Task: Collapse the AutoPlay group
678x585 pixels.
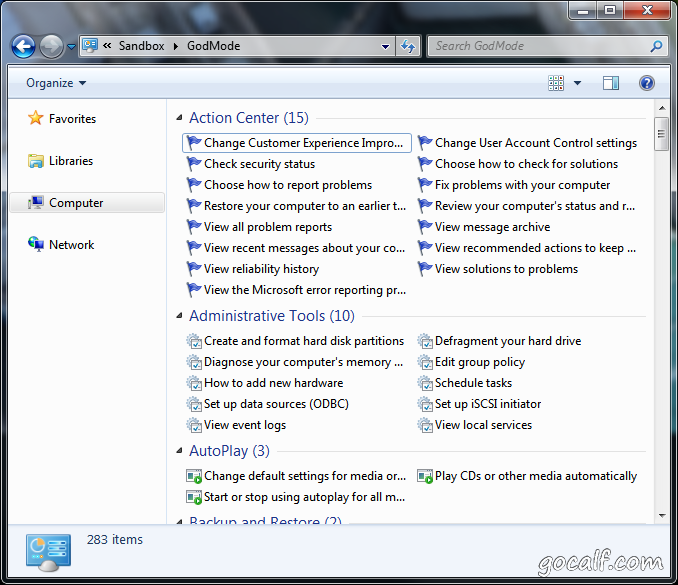Action: (179, 451)
